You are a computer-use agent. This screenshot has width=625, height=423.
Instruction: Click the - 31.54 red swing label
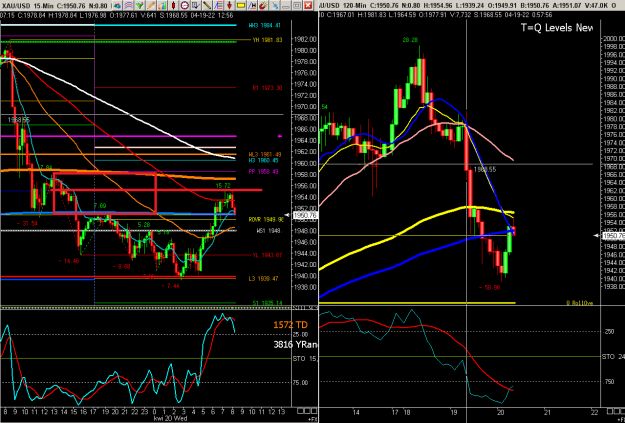[27, 224]
